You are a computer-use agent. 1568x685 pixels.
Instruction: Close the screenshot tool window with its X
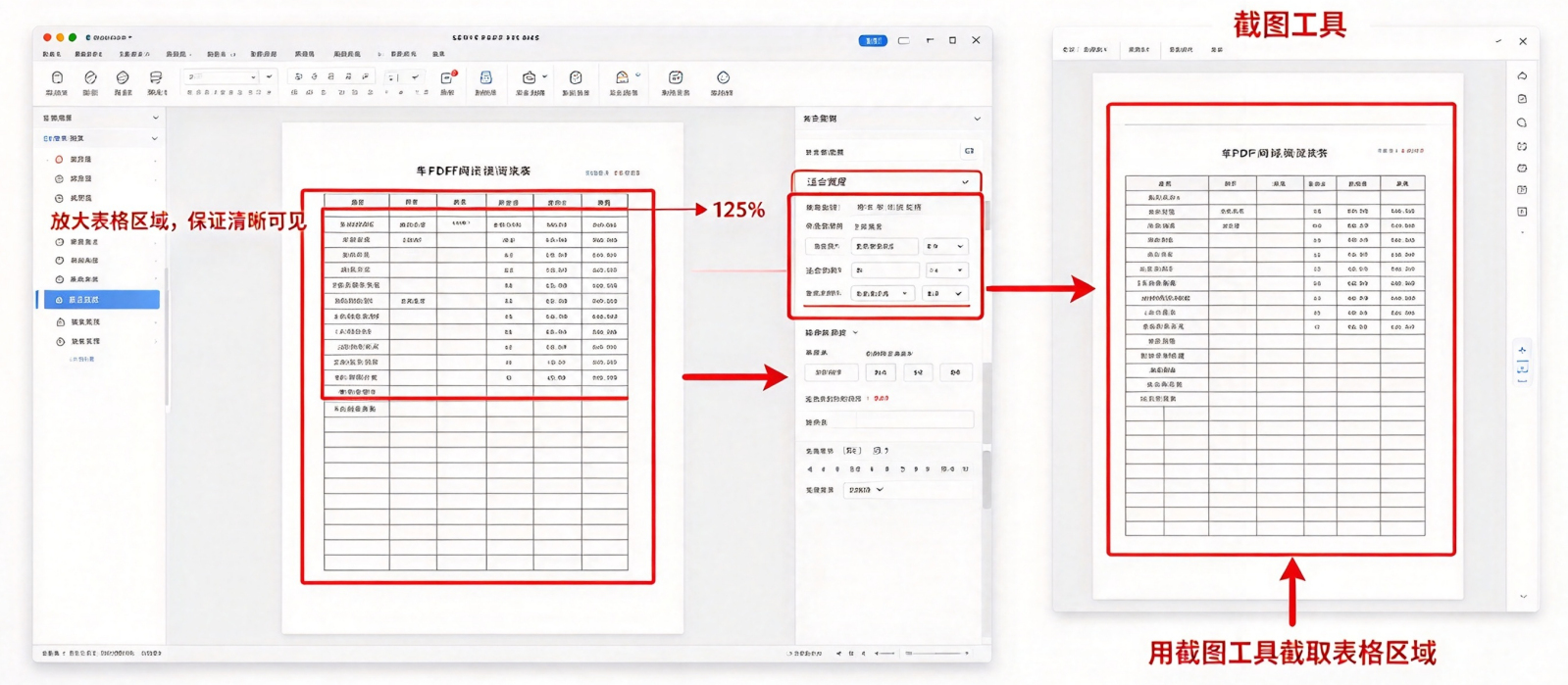[x=1523, y=41]
